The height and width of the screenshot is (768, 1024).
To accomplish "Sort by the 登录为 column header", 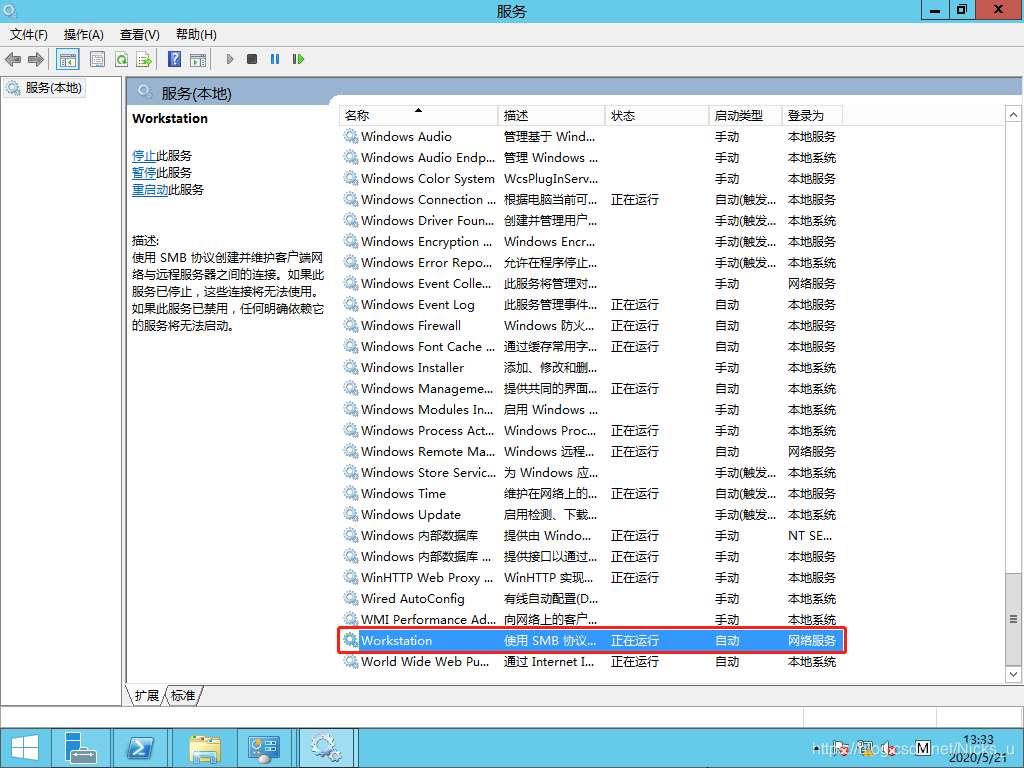I will (x=812, y=116).
